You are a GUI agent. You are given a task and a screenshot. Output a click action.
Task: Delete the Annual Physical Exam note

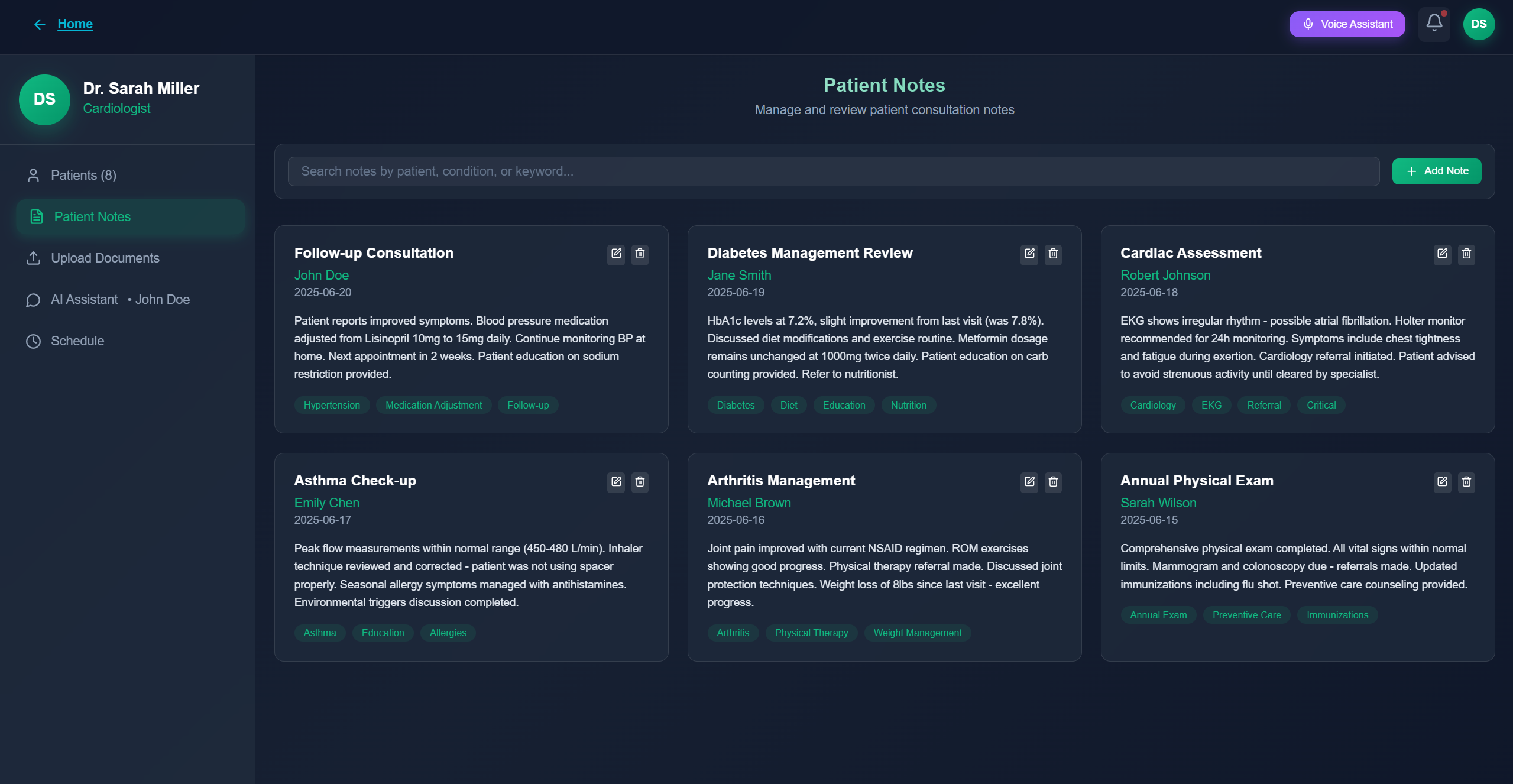1466,482
